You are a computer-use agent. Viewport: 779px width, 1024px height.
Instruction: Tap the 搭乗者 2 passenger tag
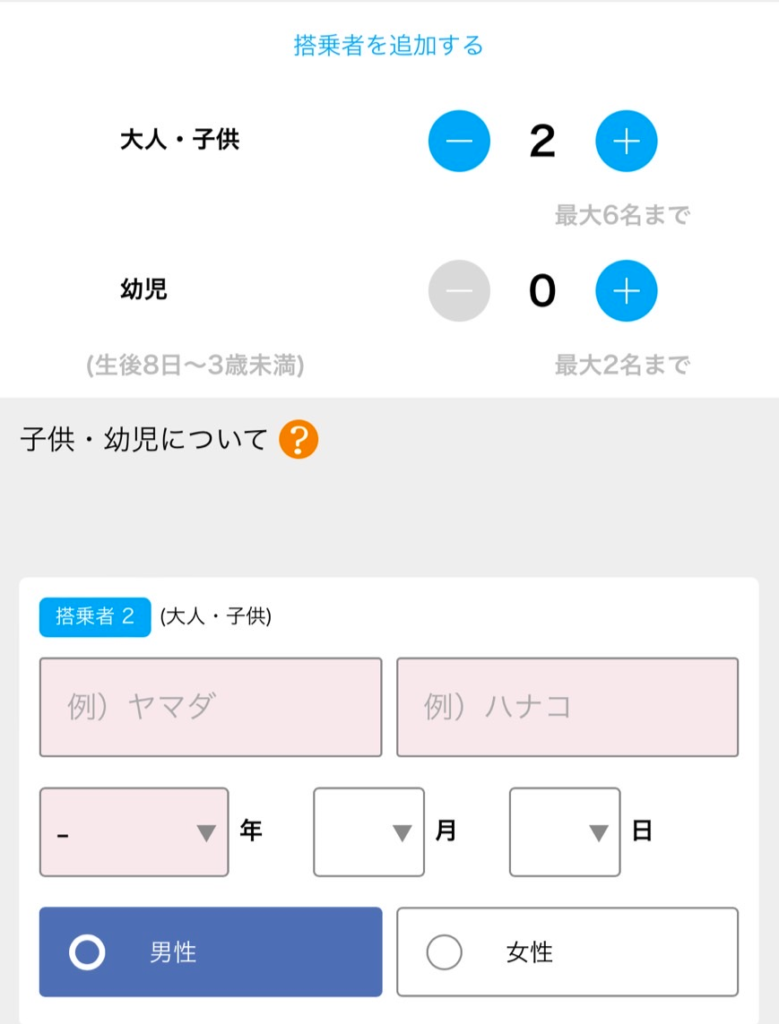(95, 617)
